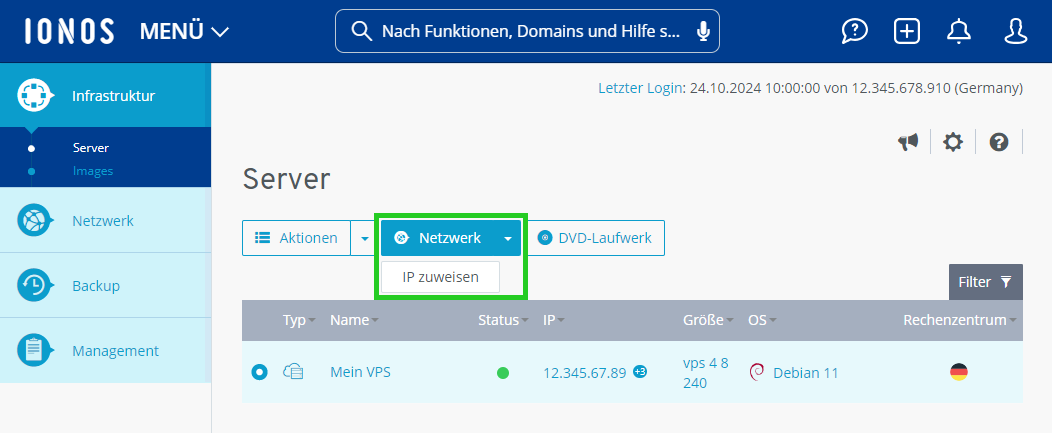The height and width of the screenshot is (433, 1052).
Task: Open the help chat question icon
Action: click(x=855, y=31)
